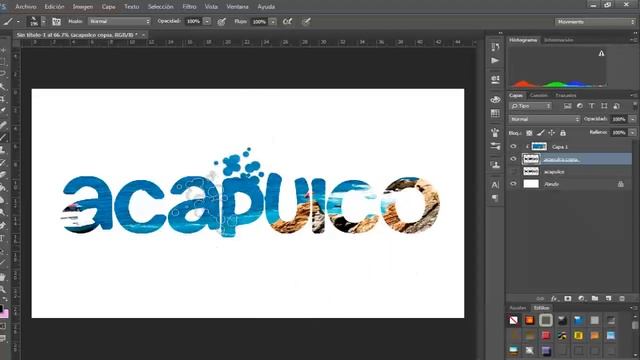The image size is (640, 360).
Task: Hide the acapulco copia layer
Action: coord(513,159)
